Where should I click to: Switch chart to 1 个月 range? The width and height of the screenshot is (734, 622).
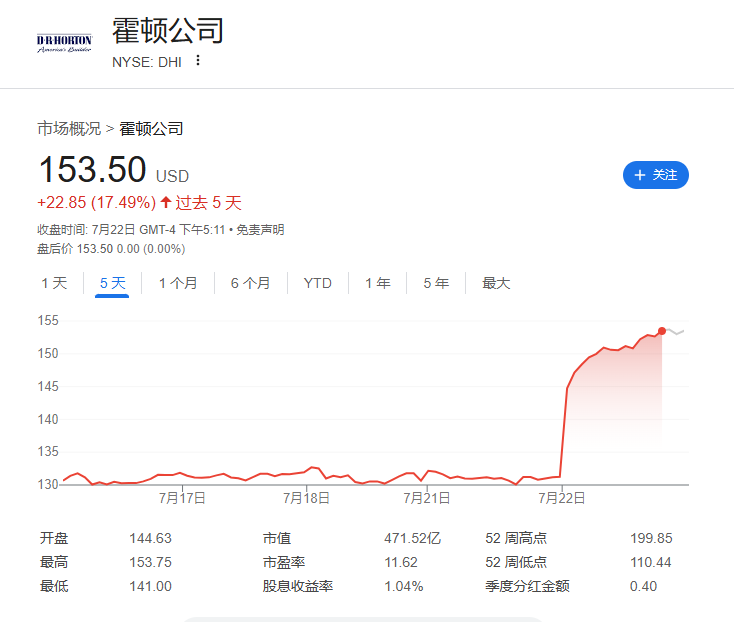[x=178, y=283]
